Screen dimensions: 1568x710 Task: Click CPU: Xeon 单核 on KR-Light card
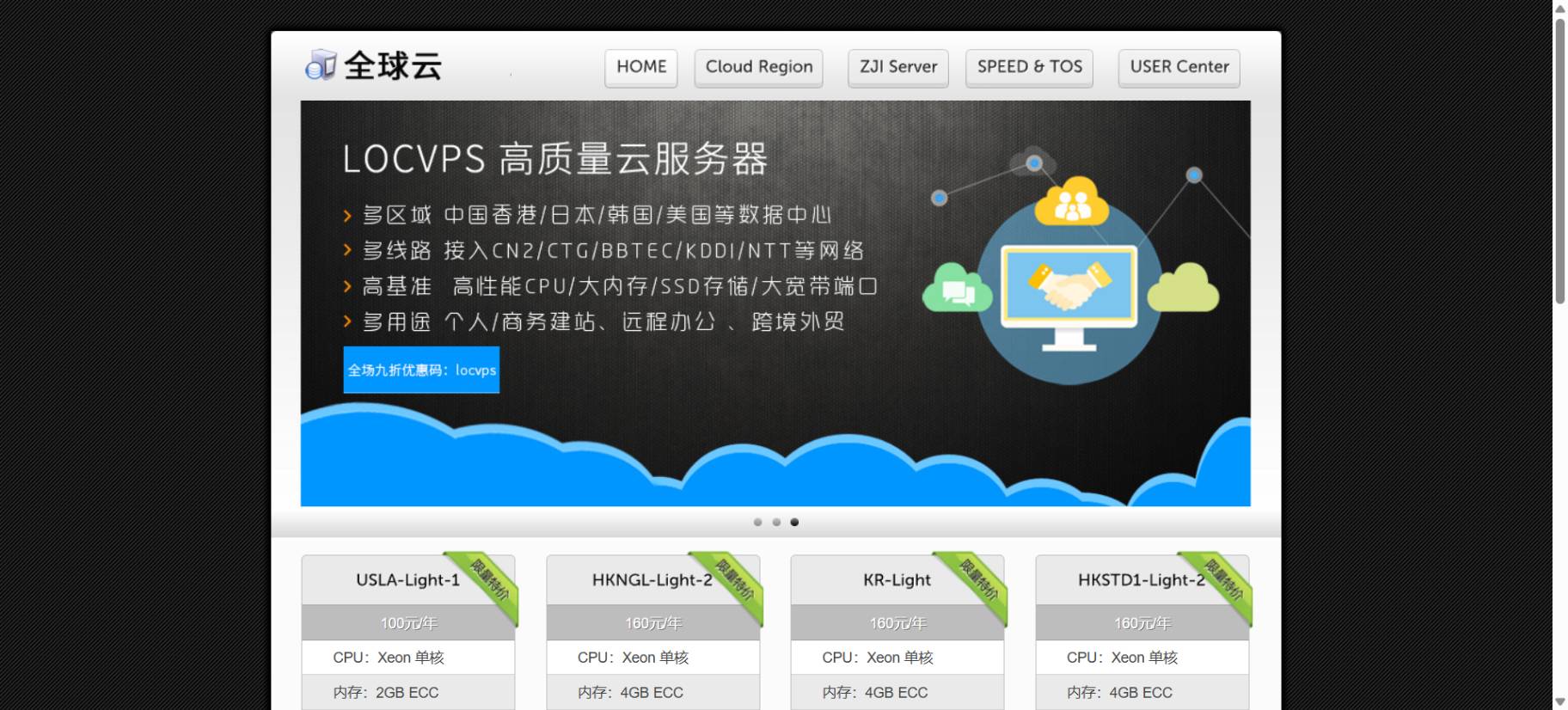pos(878,658)
